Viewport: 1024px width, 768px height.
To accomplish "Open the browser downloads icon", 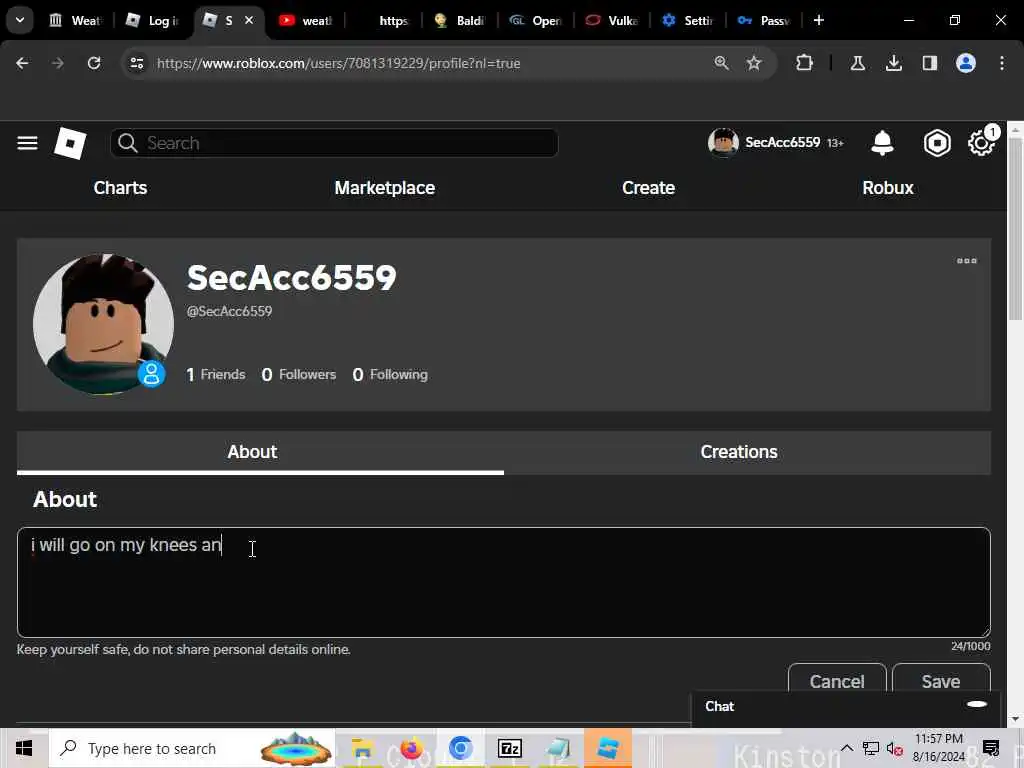I will click(893, 63).
